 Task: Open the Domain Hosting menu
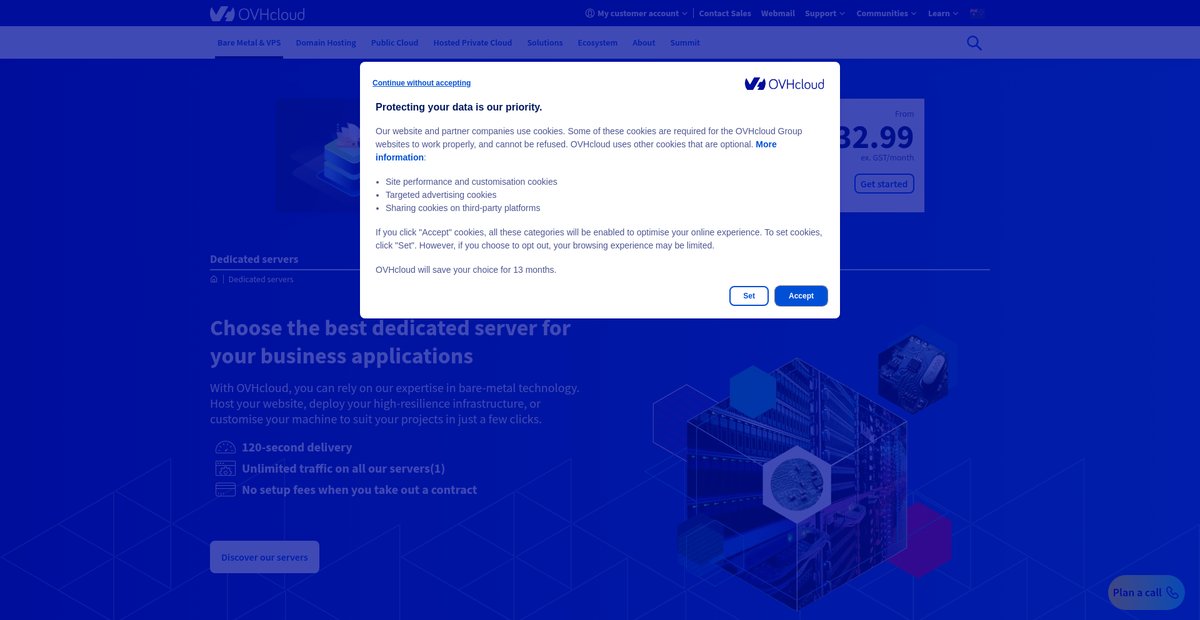click(326, 43)
